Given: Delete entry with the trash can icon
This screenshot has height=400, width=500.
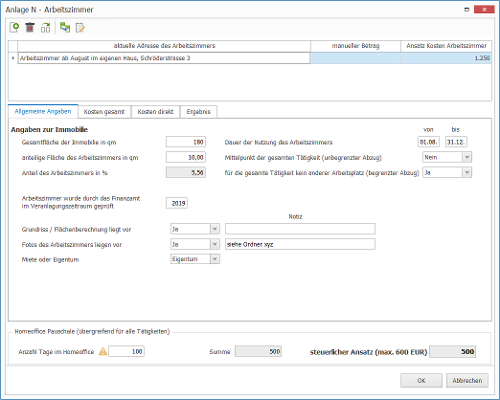Looking at the screenshot, I should pyautogui.click(x=30, y=28).
